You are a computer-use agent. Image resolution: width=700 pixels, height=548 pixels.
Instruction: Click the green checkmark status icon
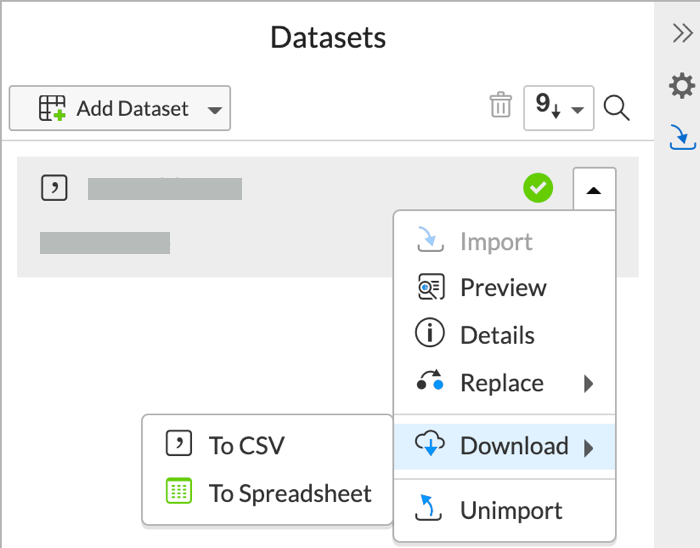click(538, 188)
